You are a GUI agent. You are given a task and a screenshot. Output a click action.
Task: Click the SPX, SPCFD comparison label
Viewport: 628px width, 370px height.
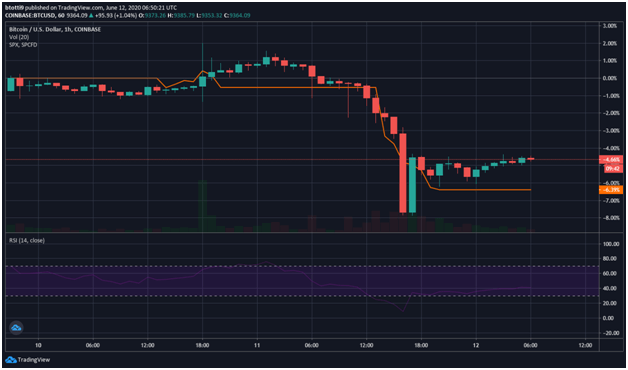click(x=24, y=45)
